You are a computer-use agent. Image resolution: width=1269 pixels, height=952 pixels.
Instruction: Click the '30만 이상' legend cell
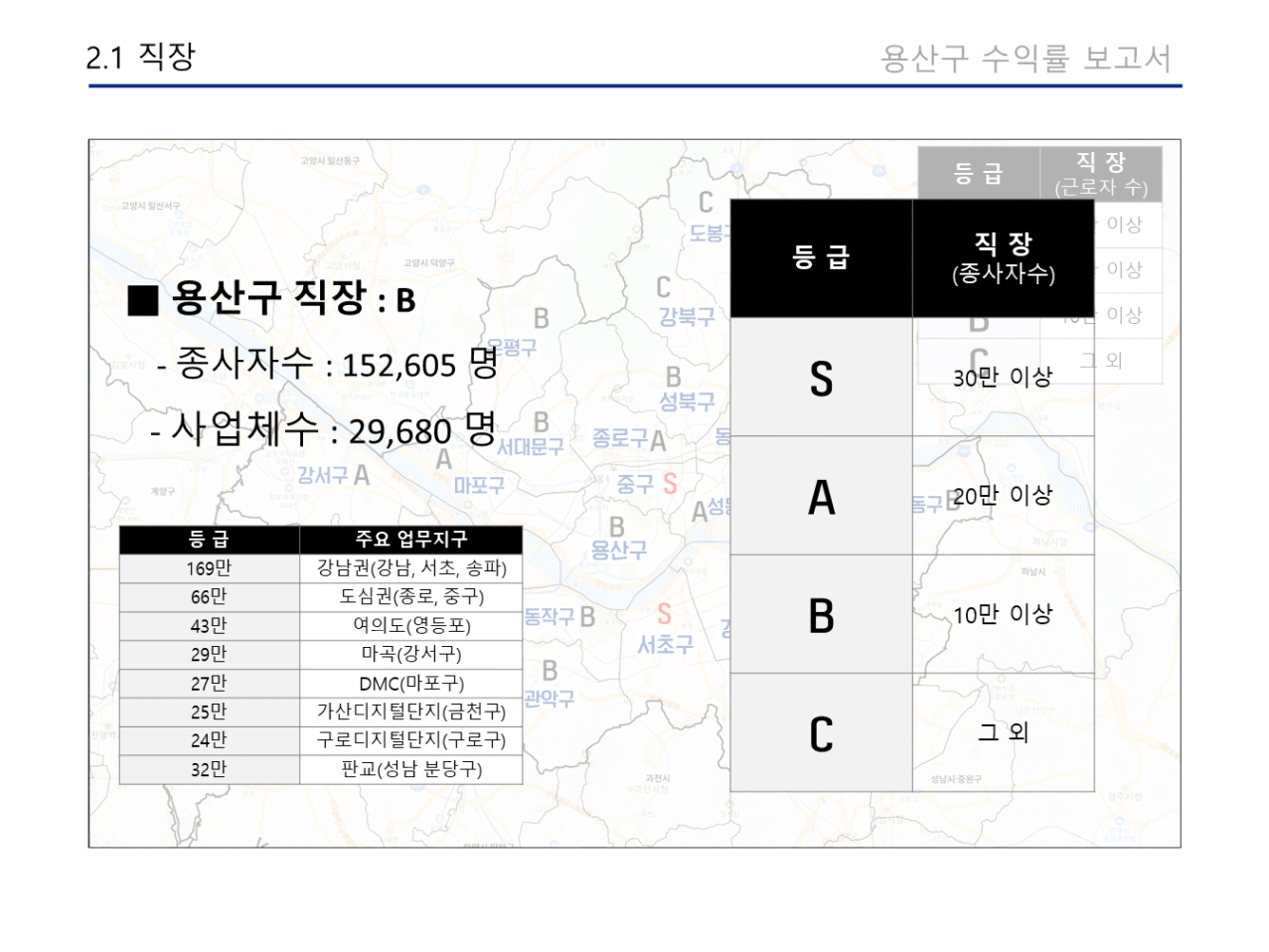(x=1004, y=378)
